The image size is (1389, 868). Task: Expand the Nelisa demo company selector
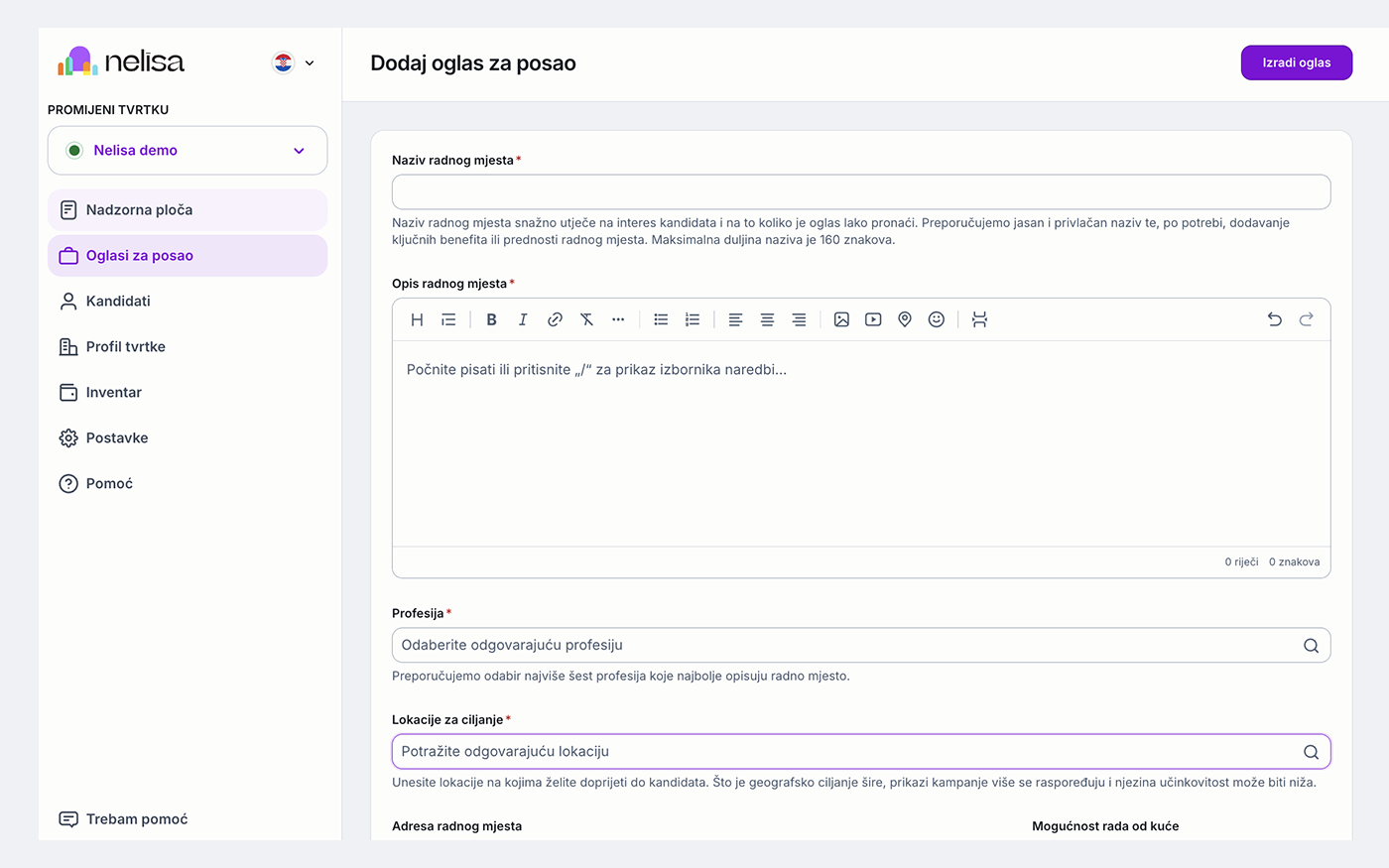[188, 151]
